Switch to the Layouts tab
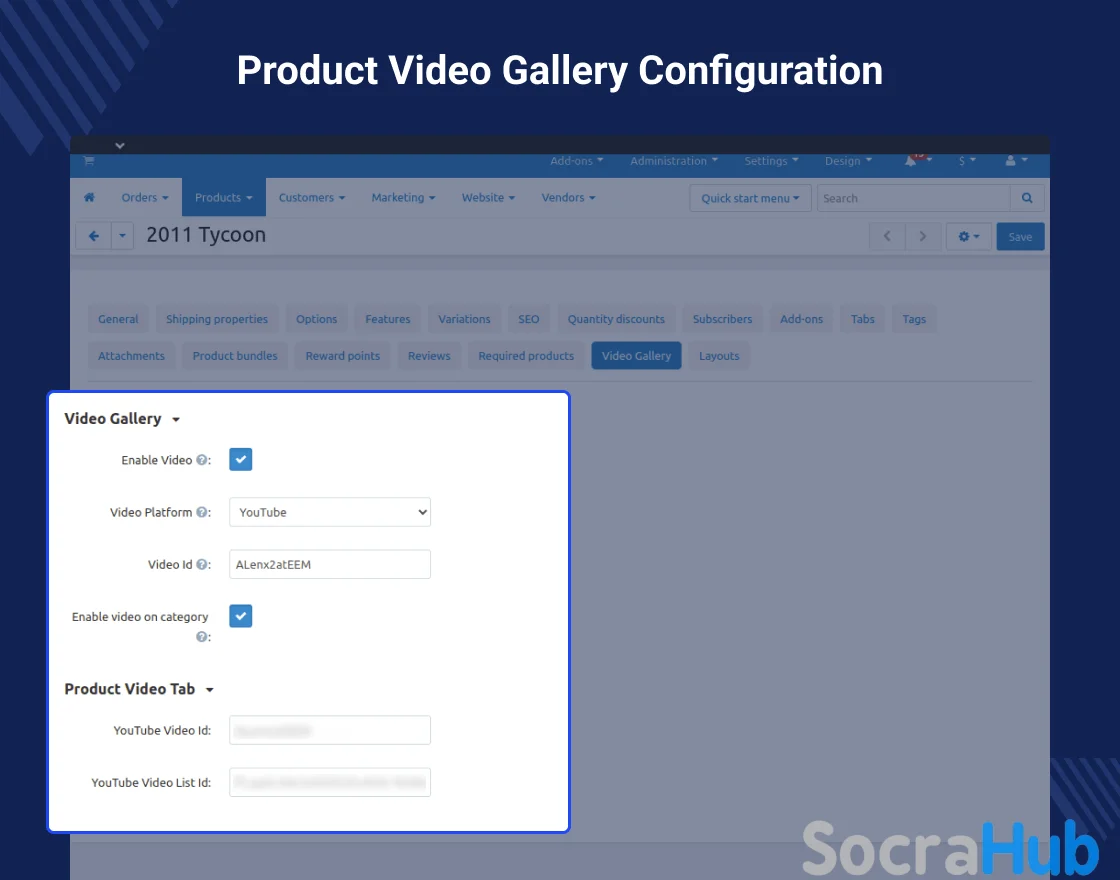1120x880 pixels. tap(719, 356)
